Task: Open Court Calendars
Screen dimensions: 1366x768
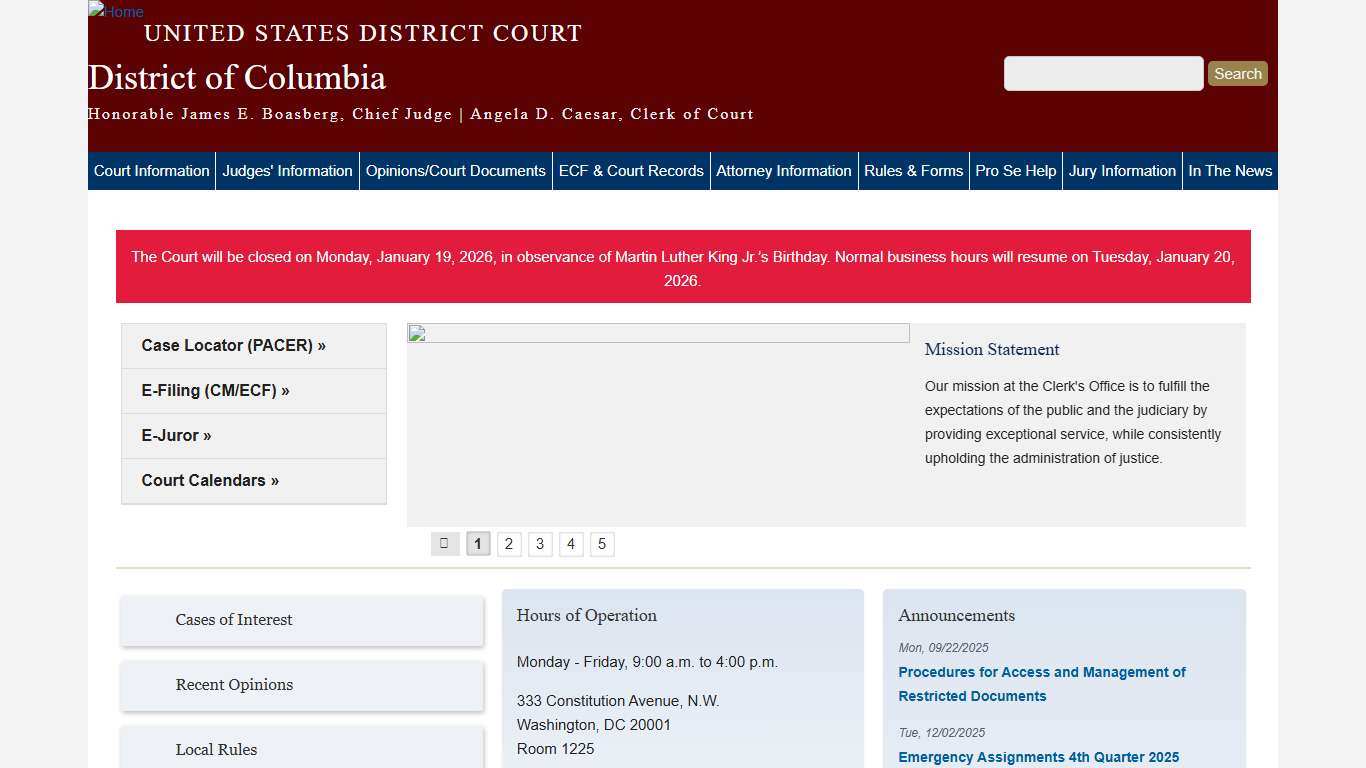Action: point(210,480)
